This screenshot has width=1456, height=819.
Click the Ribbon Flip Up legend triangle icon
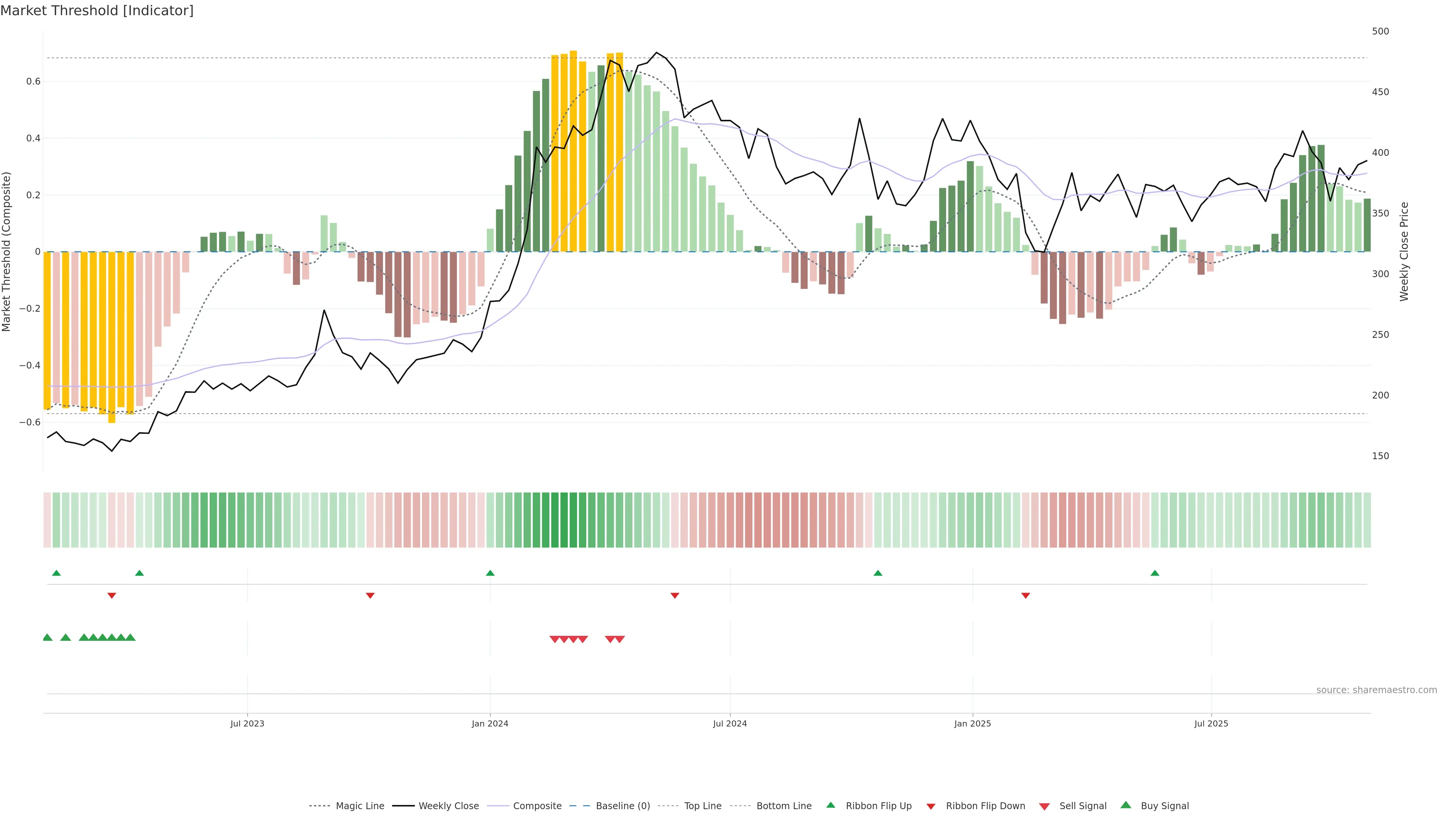831,805
